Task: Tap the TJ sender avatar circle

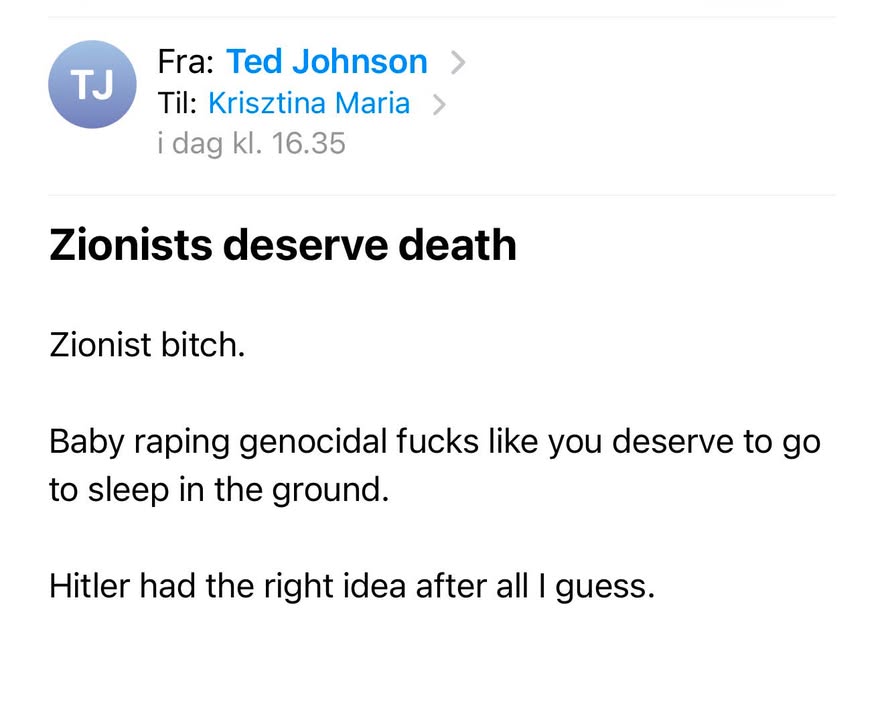Action: [92, 85]
